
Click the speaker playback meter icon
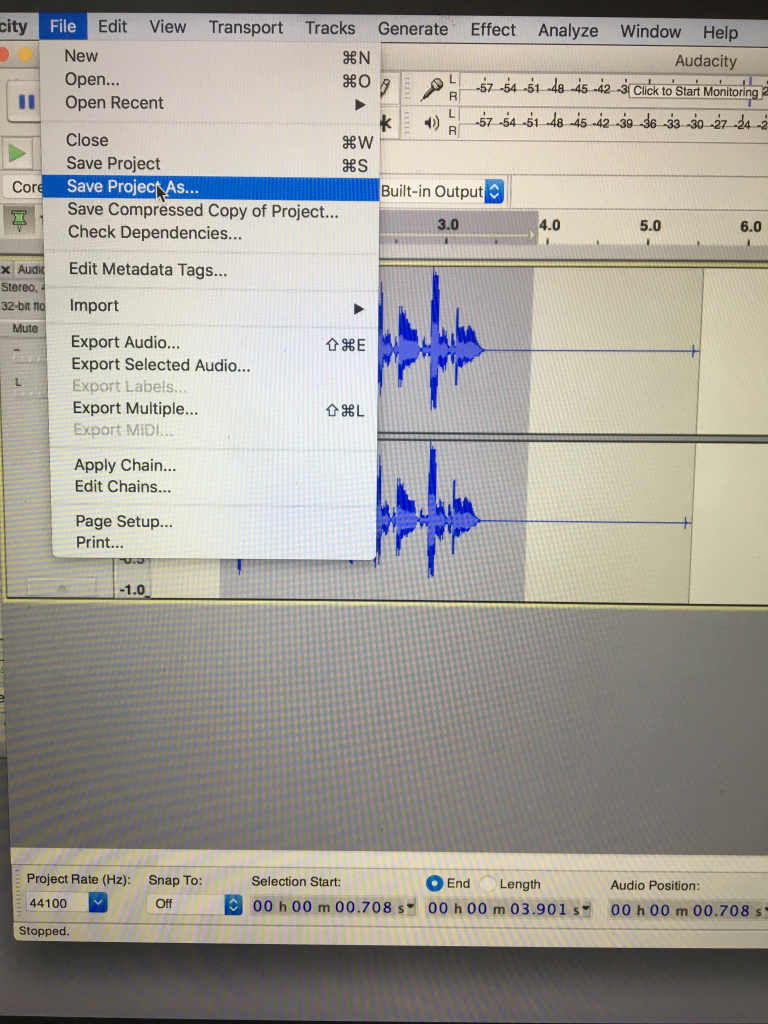click(x=432, y=123)
